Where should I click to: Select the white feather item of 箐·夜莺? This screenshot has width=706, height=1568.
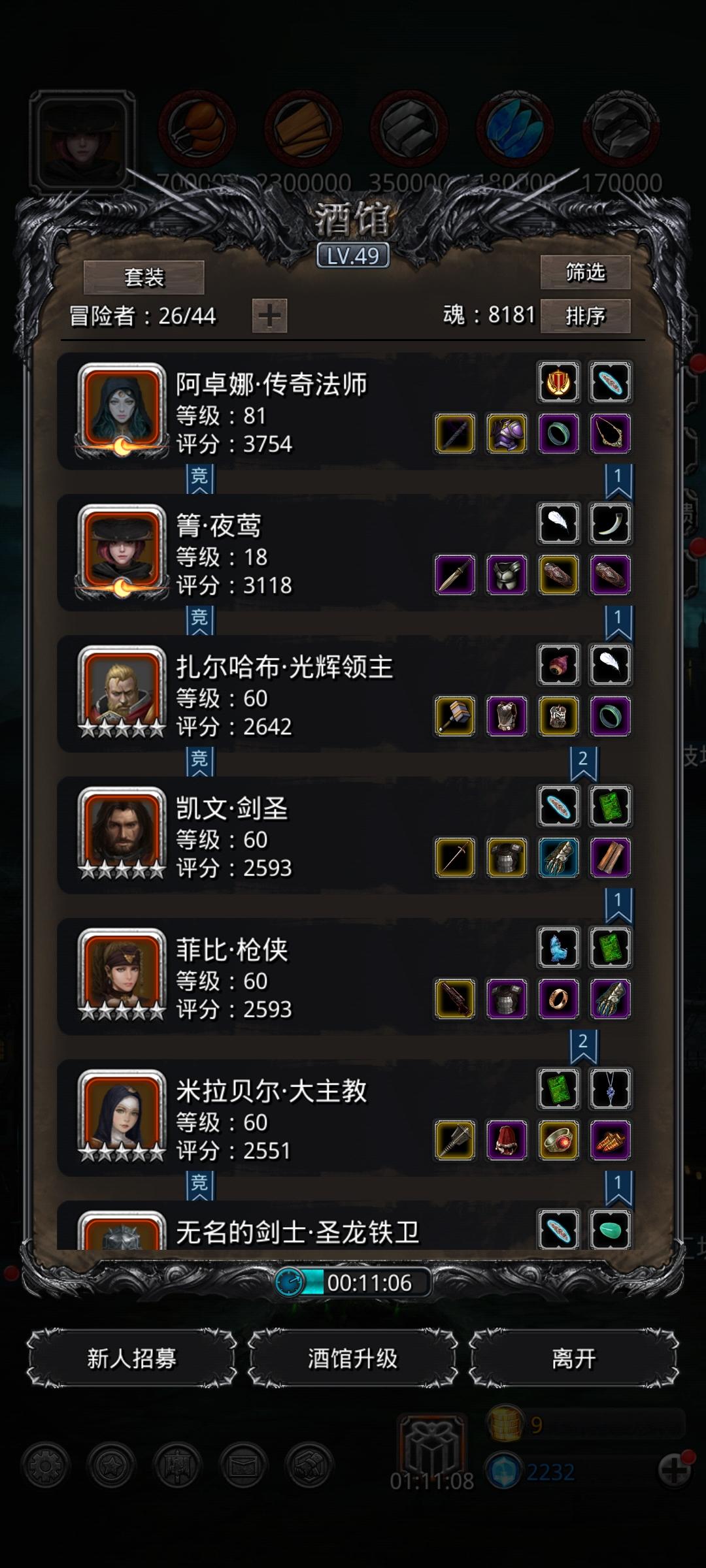pyautogui.click(x=558, y=523)
